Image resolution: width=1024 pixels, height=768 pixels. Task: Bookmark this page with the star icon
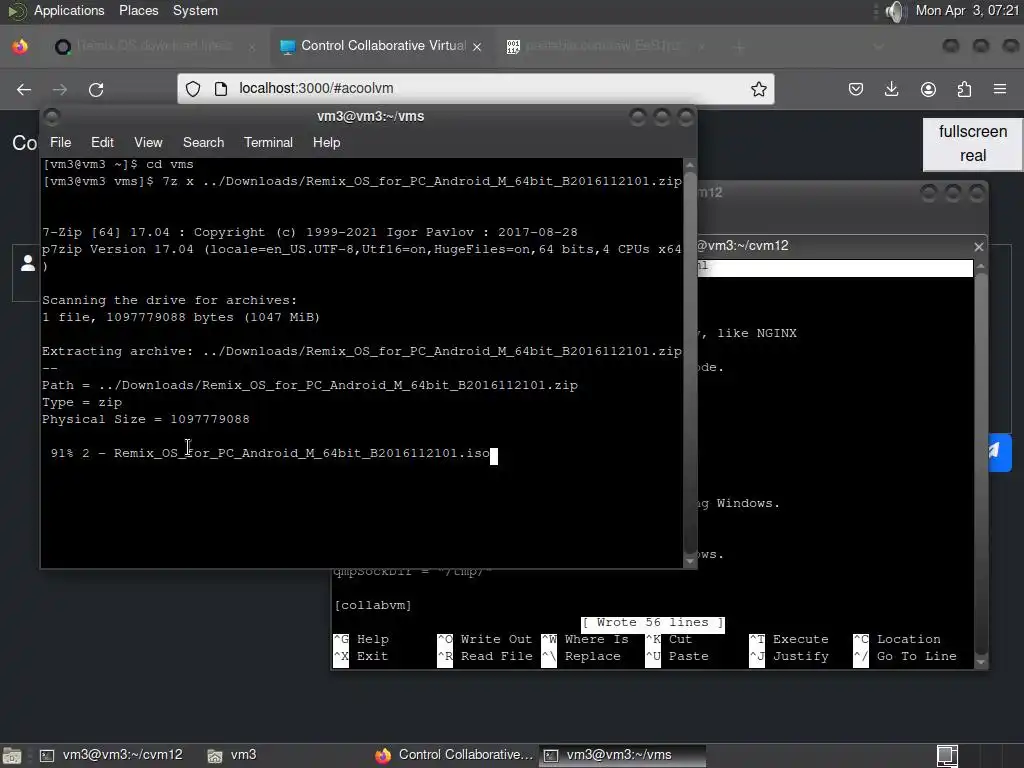(x=758, y=89)
